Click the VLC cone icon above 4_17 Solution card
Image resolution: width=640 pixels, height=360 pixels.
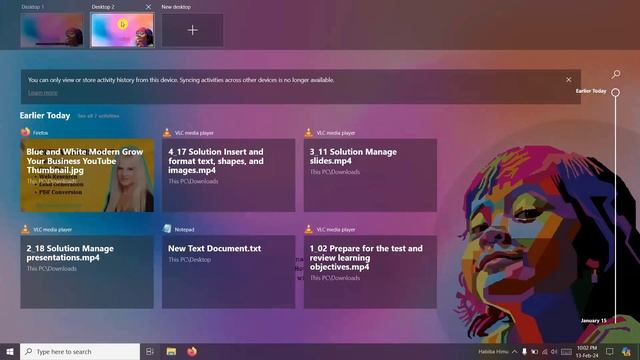coord(167,132)
